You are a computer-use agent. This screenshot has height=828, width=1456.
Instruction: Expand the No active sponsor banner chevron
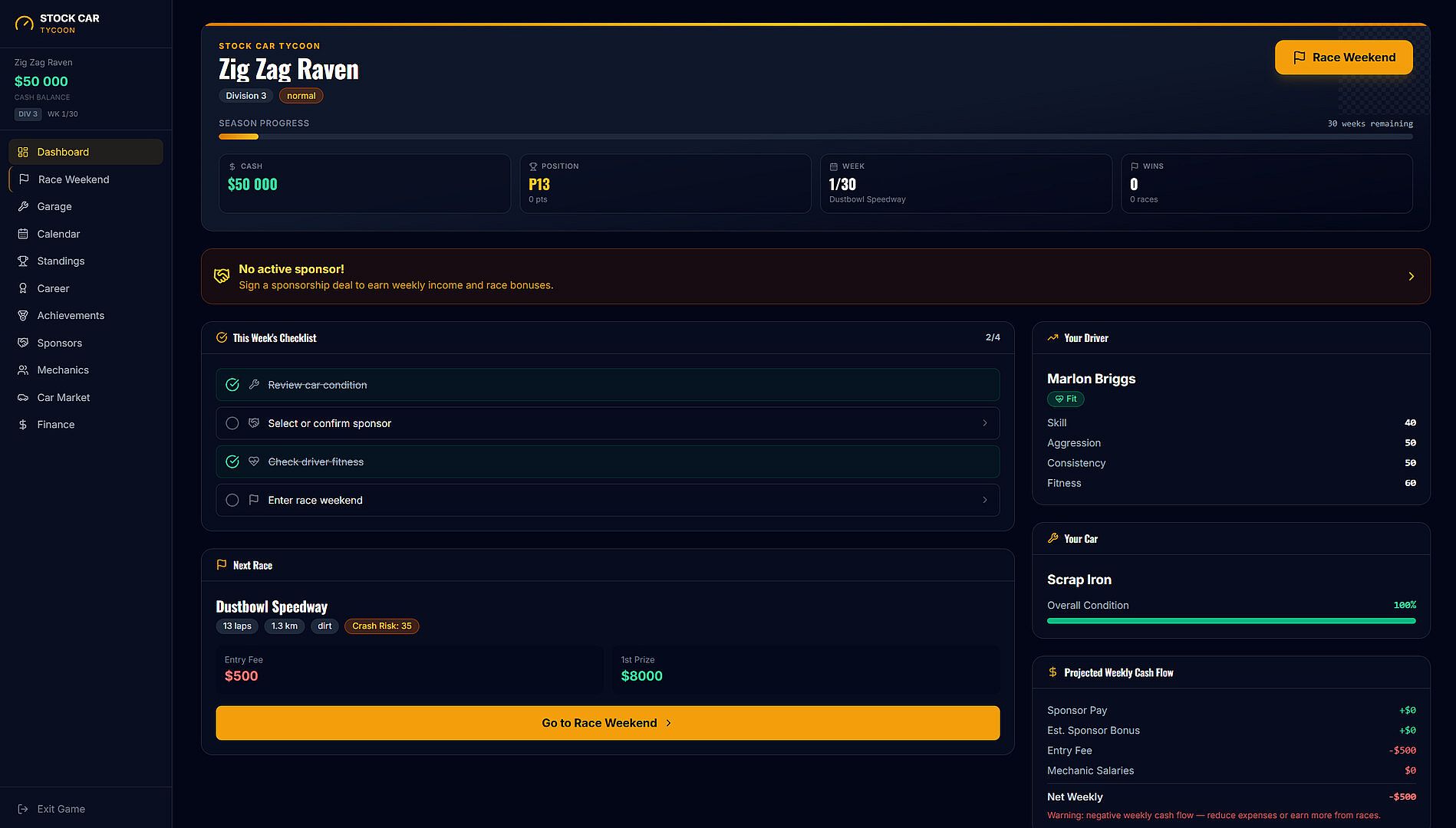tap(1411, 276)
